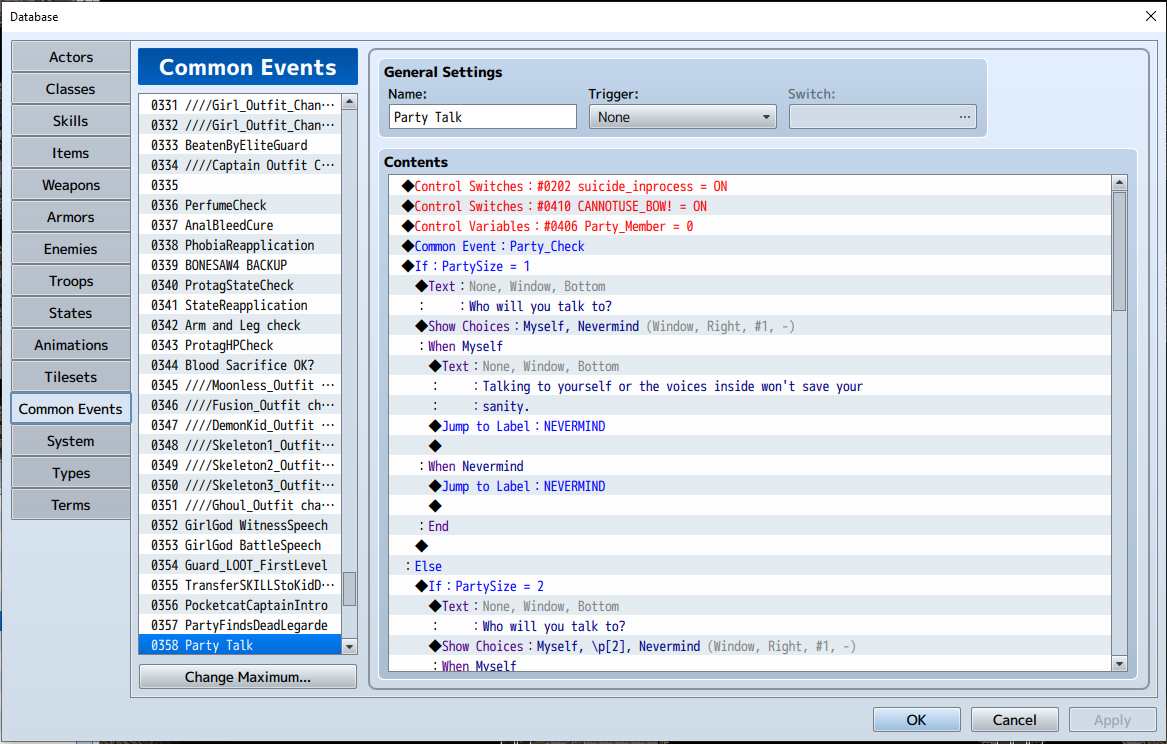The image size is (1167, 744).
Task: Open the Armors tab
Action: (x=71, y=217)
